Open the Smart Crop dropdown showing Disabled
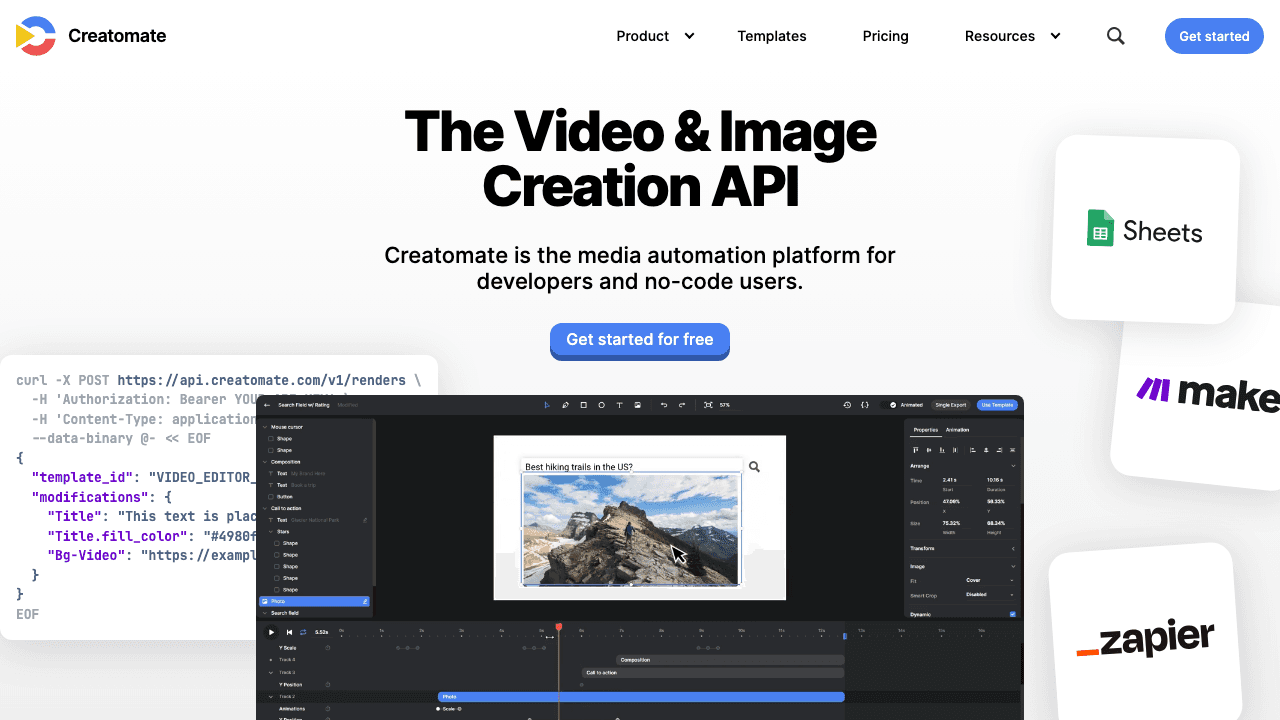 click(x=990, y=594)
